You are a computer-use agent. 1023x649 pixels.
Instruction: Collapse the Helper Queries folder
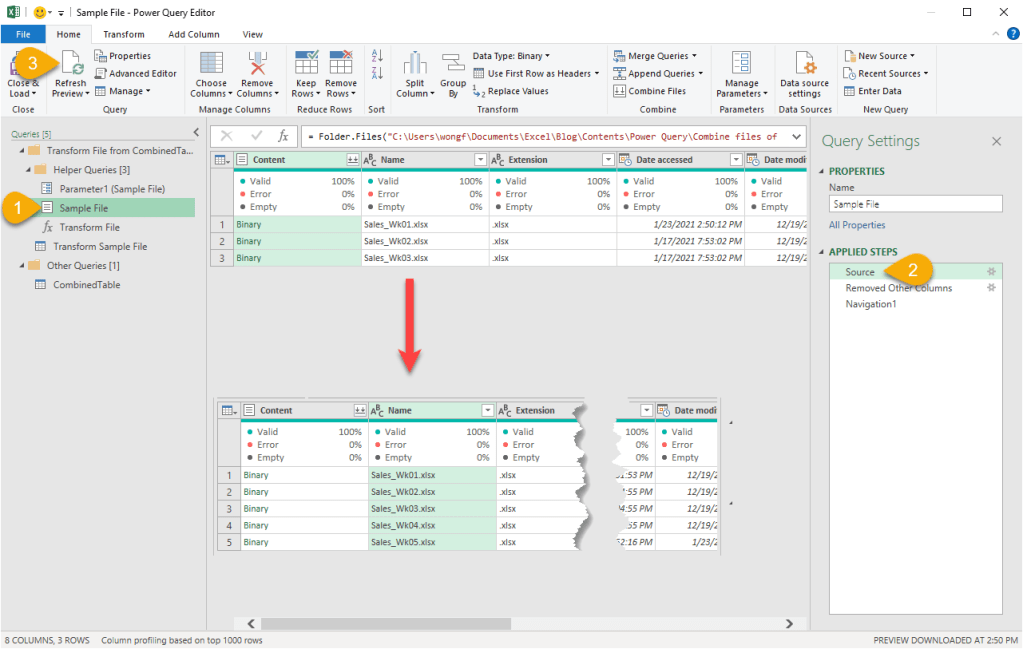pyautogui.click(x=29, y=170)
